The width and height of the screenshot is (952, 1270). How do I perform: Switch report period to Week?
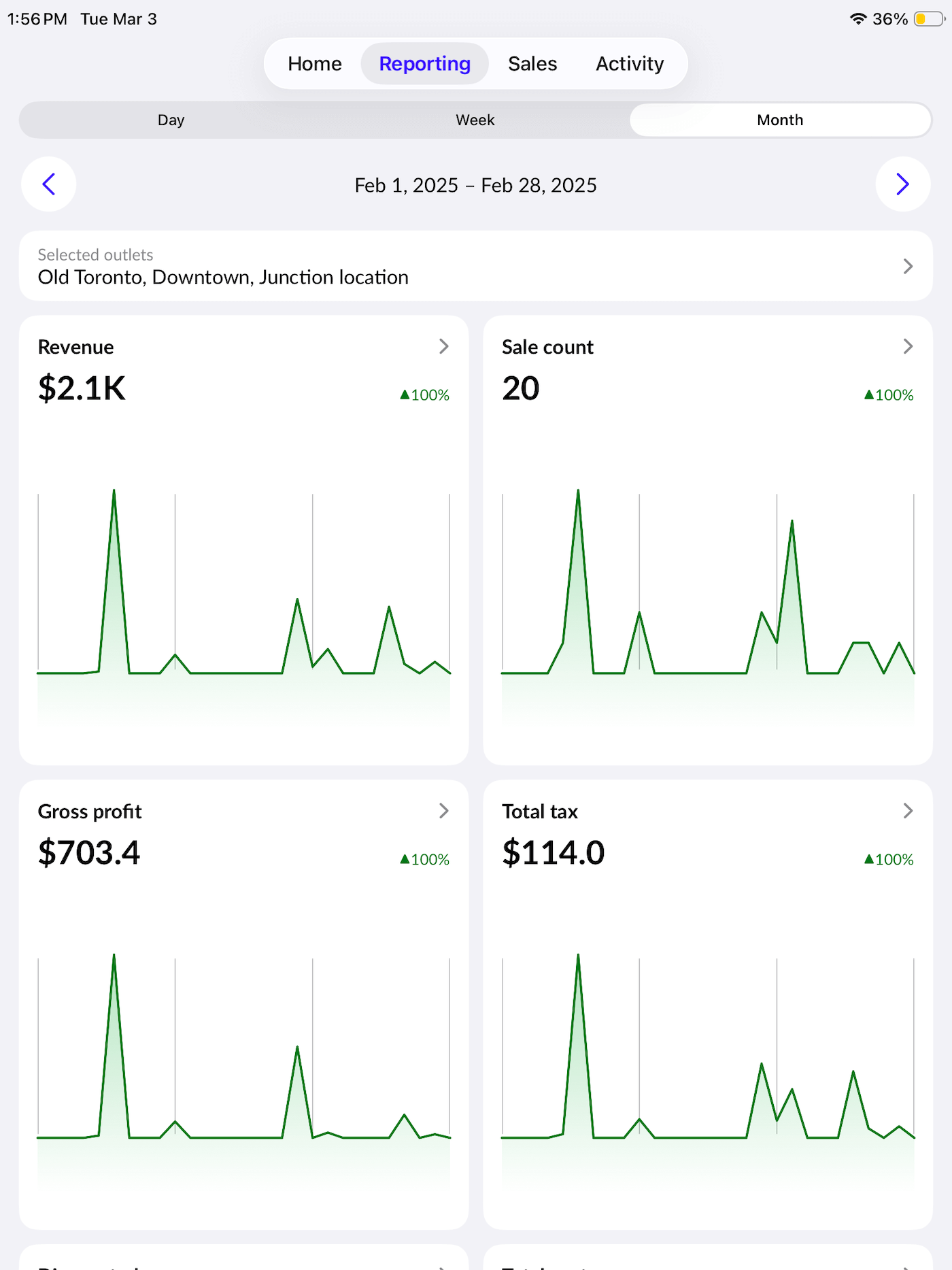pos(475,120)
